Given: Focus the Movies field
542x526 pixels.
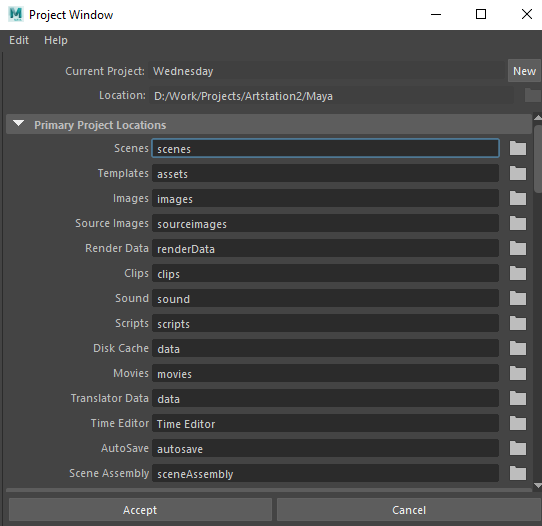Looking at the screenshot, I should click(325, 373).
